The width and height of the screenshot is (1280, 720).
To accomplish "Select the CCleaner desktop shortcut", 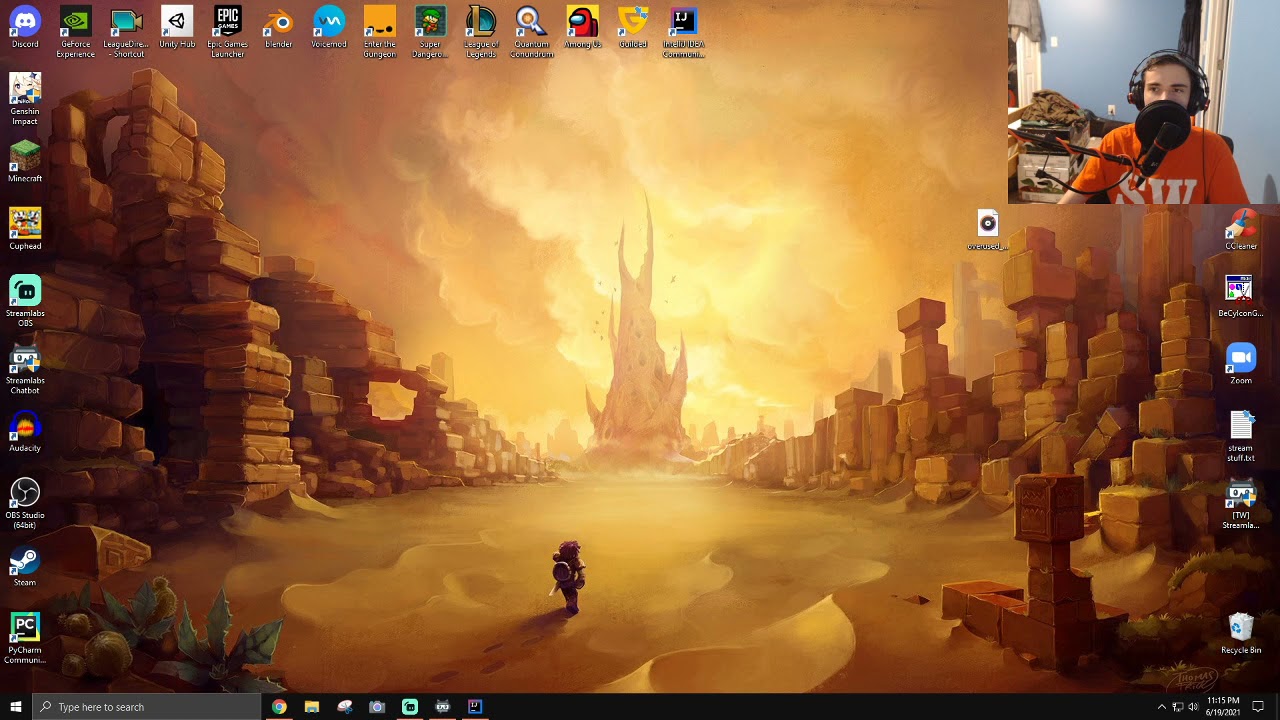I will coord(1241,229).
